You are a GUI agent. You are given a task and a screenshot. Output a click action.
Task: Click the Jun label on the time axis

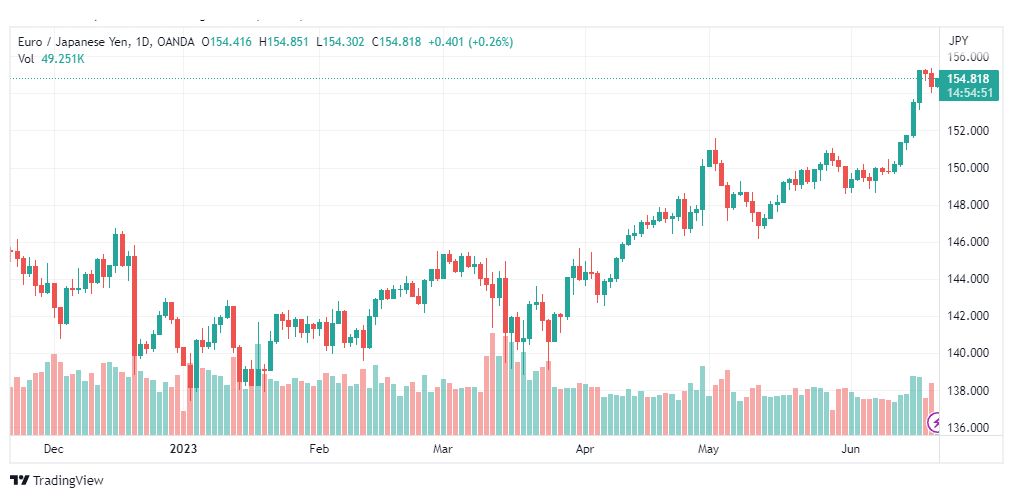[850, 449]
